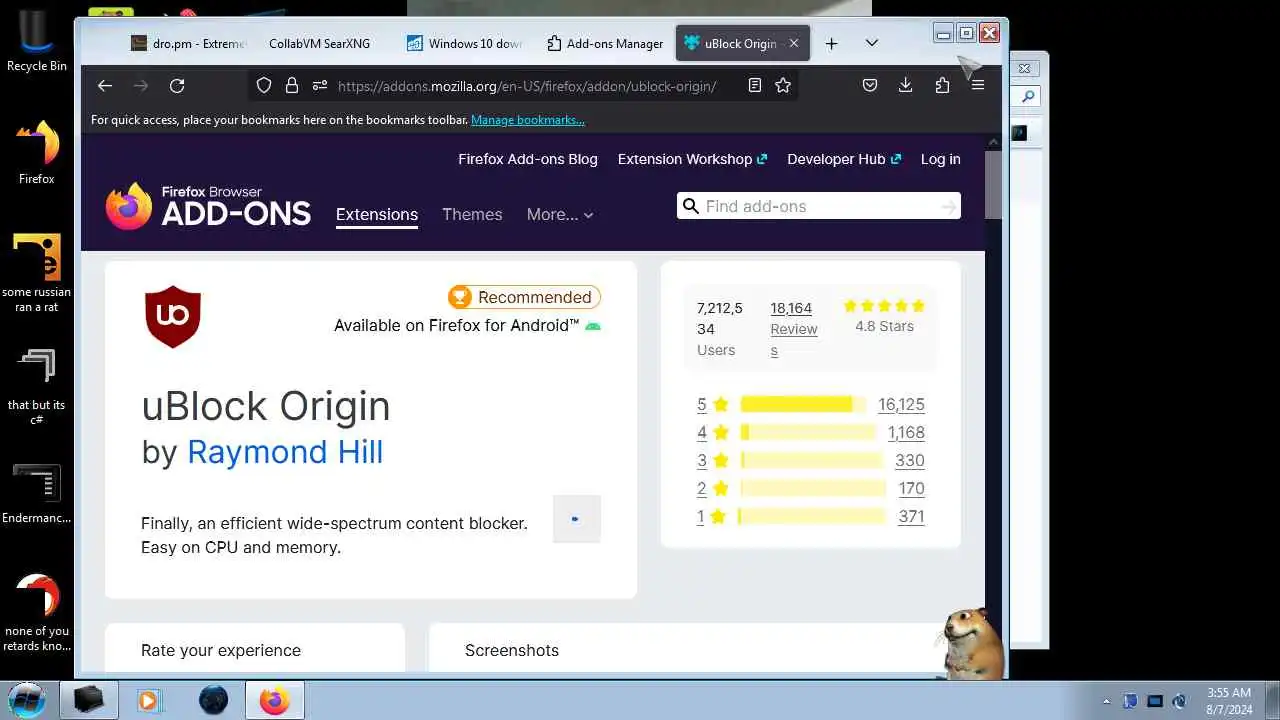This screenshot has height=720, width=1280.
Task: Expand the list all tabs chevron
Action: (872, 43)
